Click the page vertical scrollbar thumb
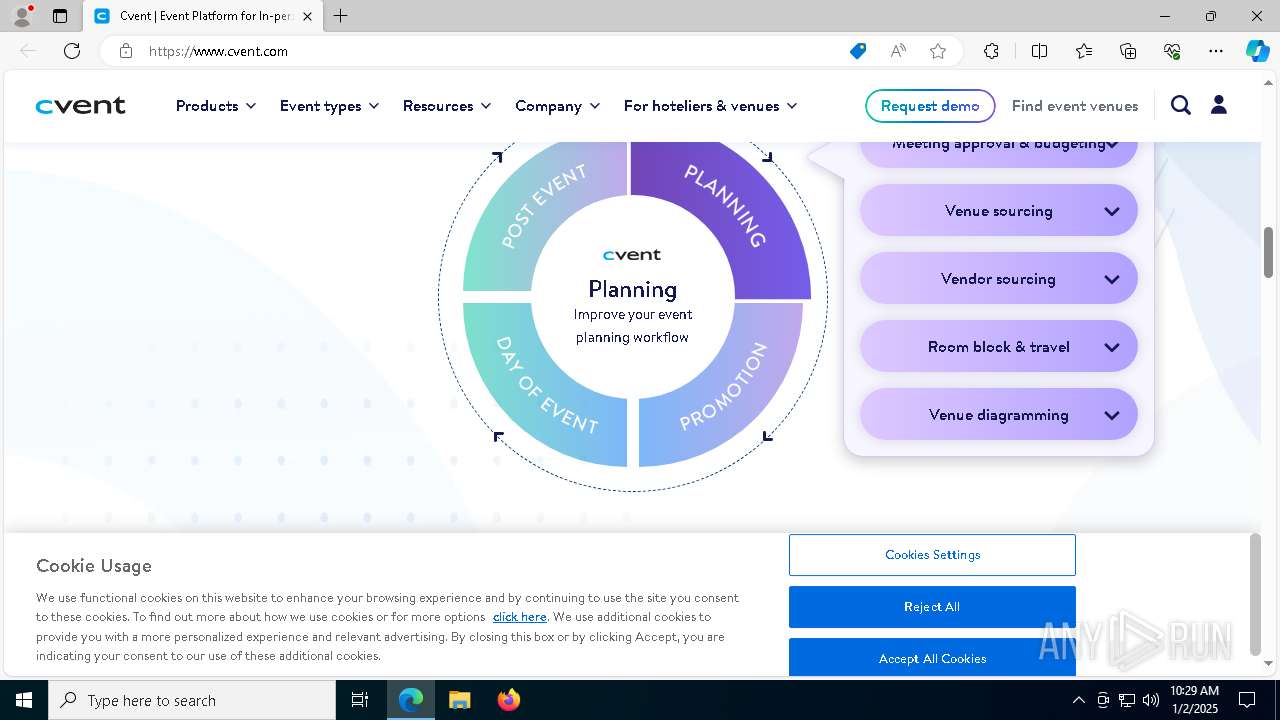This screenshot has width=1280, height=720. 1269,252
